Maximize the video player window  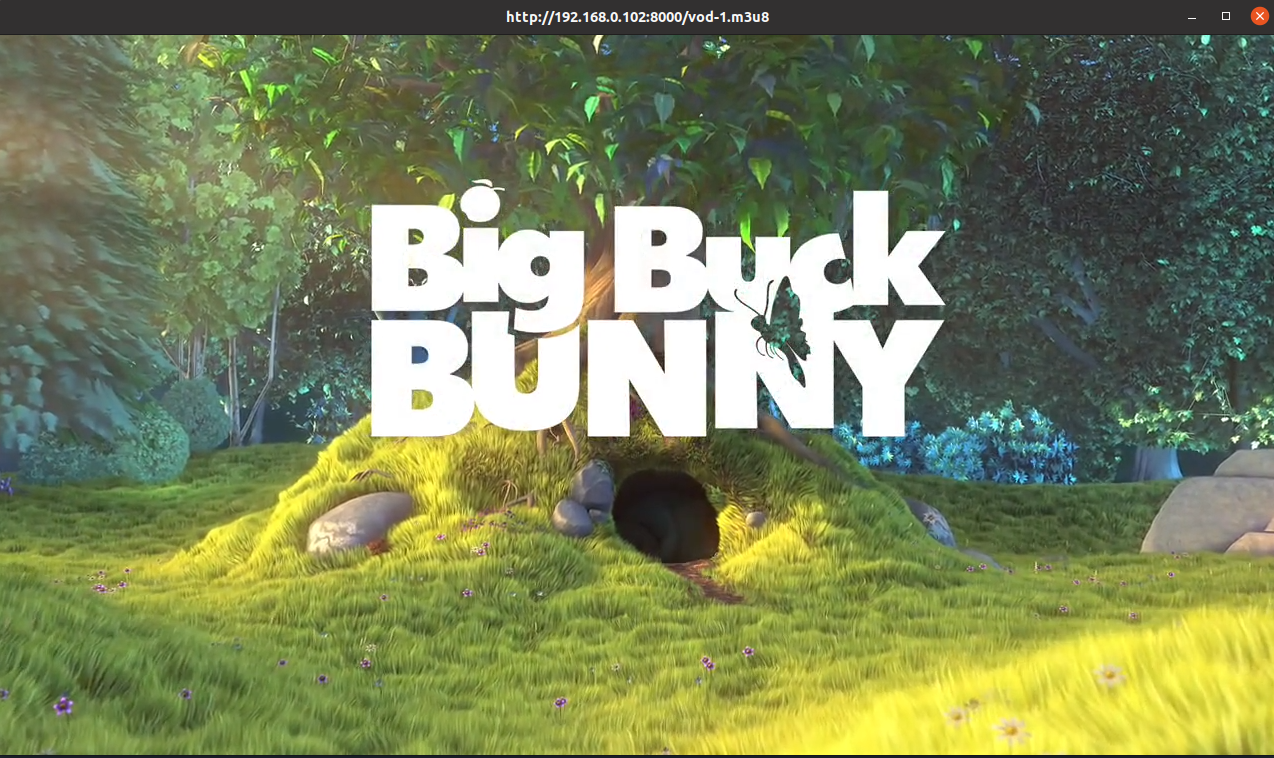pos(1226,17)
